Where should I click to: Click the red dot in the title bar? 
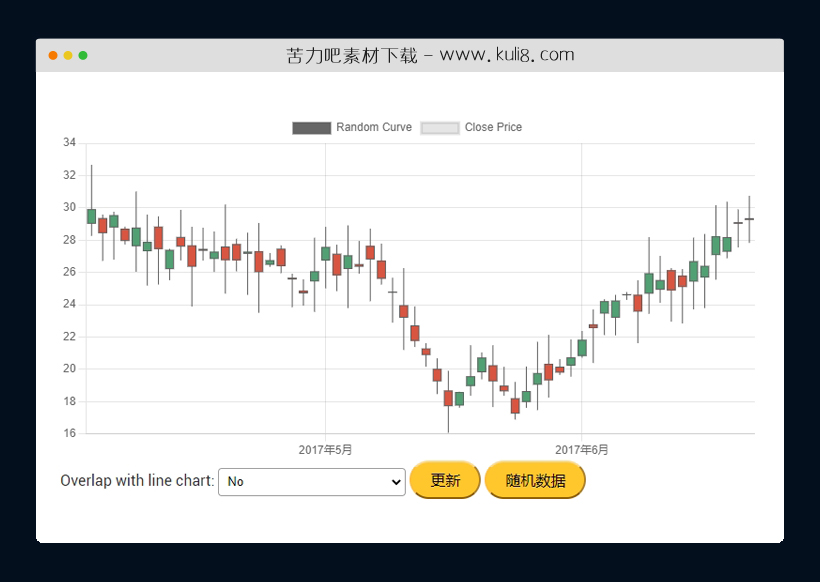[x=53, y=55]
